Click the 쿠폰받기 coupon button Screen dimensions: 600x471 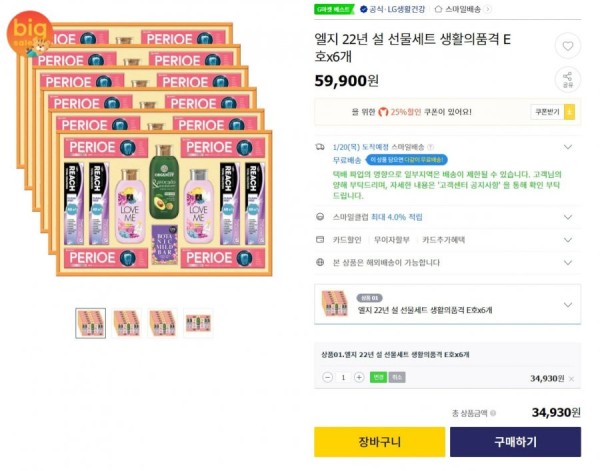pyautogui.click(x=547, y=112)
